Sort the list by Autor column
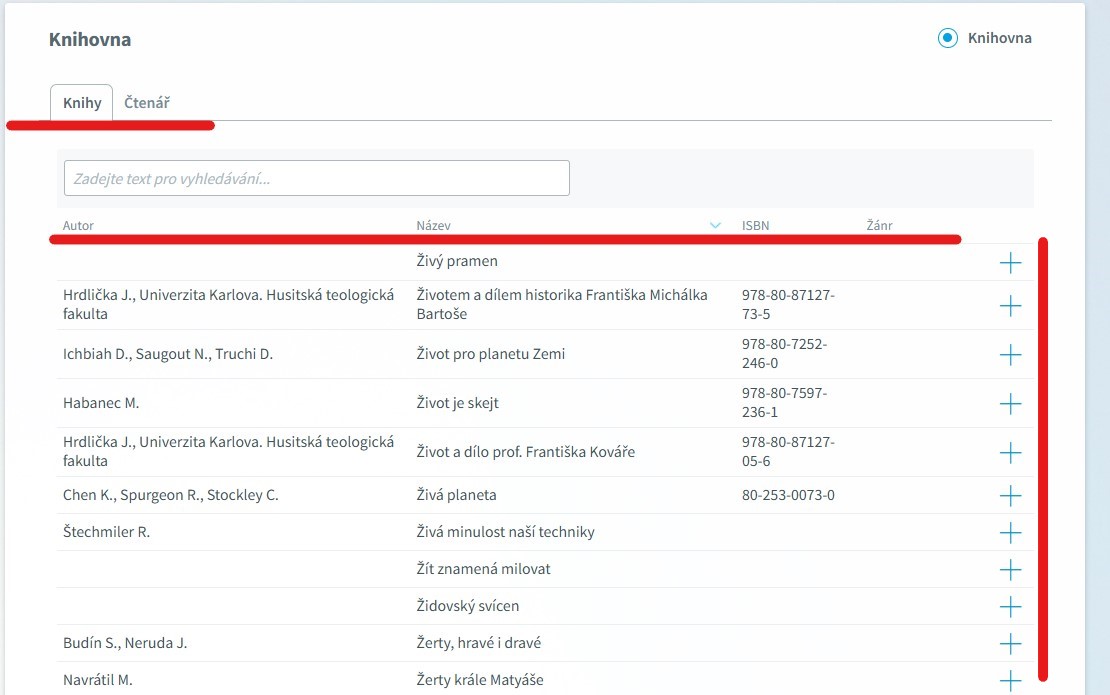The width and height of the screenshot is (1110, 695). [x=78, y=226]
